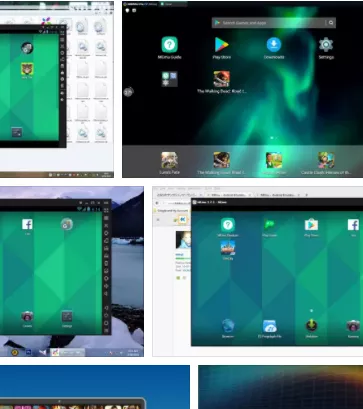363x409 pixels.
Task: Click the circular handle on aurora screen's left edge
Action: (129, 92)
